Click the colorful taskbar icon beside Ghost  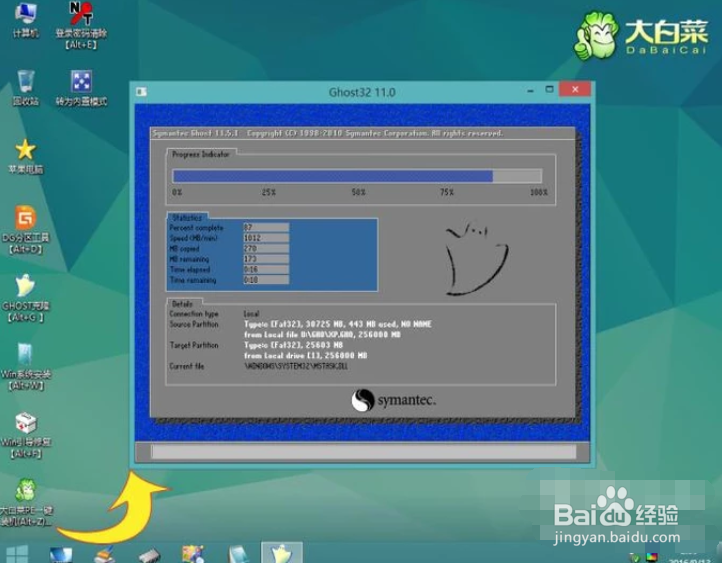(x=193, y=553)
